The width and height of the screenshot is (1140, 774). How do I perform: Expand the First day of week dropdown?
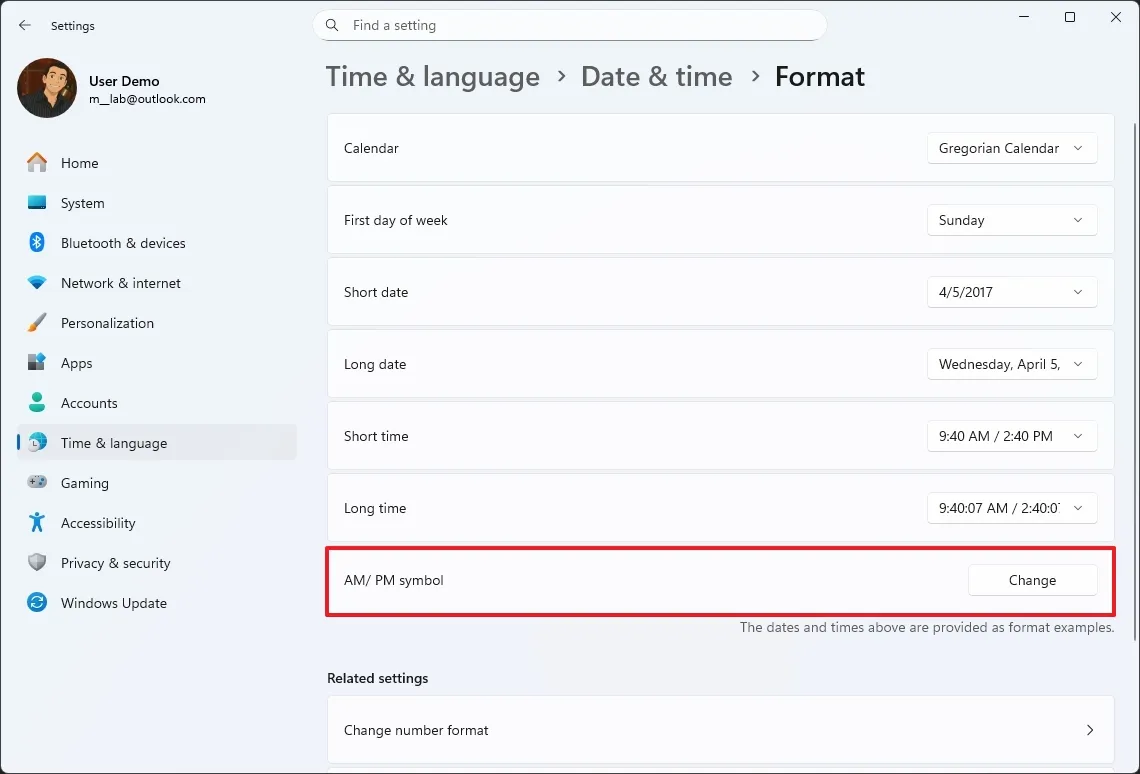click(1012, 220)
